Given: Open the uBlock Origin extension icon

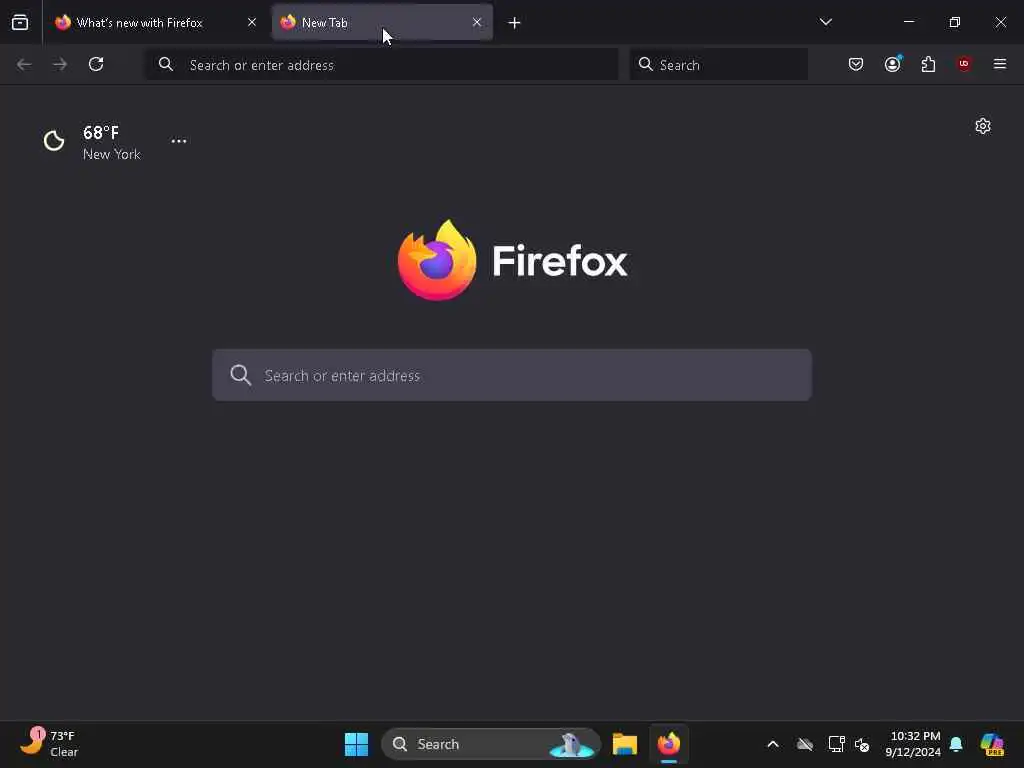Looking at the screenshot, I should pyautogui.click(x=964, y=64).
